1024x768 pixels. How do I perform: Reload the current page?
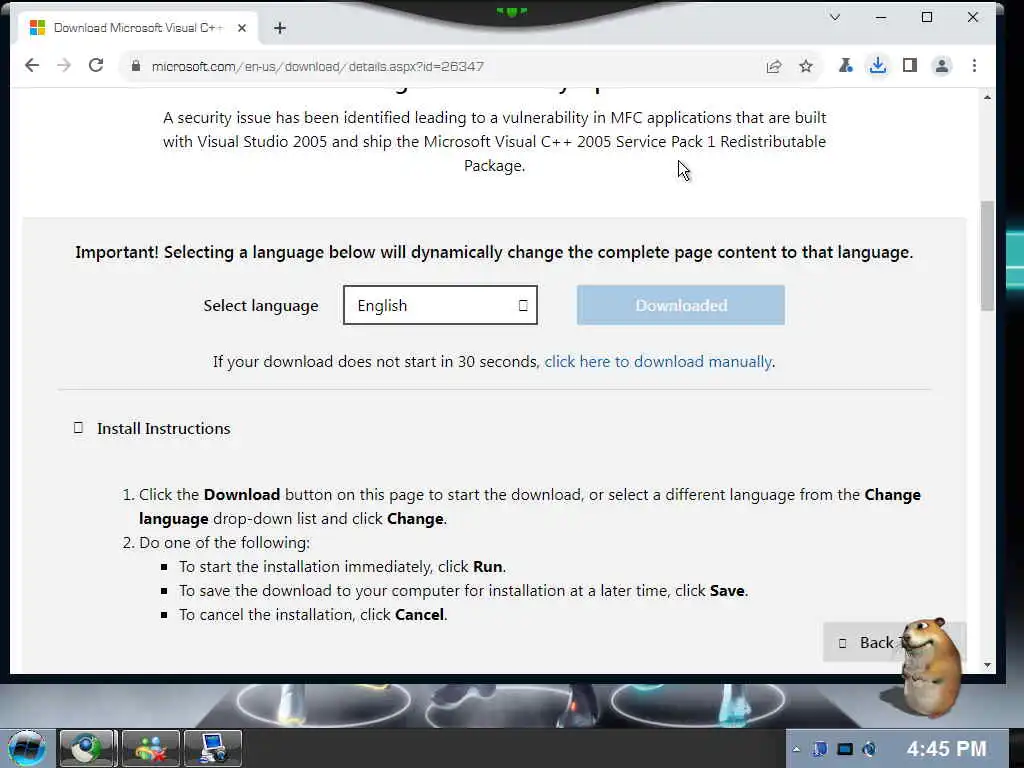(96, 65)
